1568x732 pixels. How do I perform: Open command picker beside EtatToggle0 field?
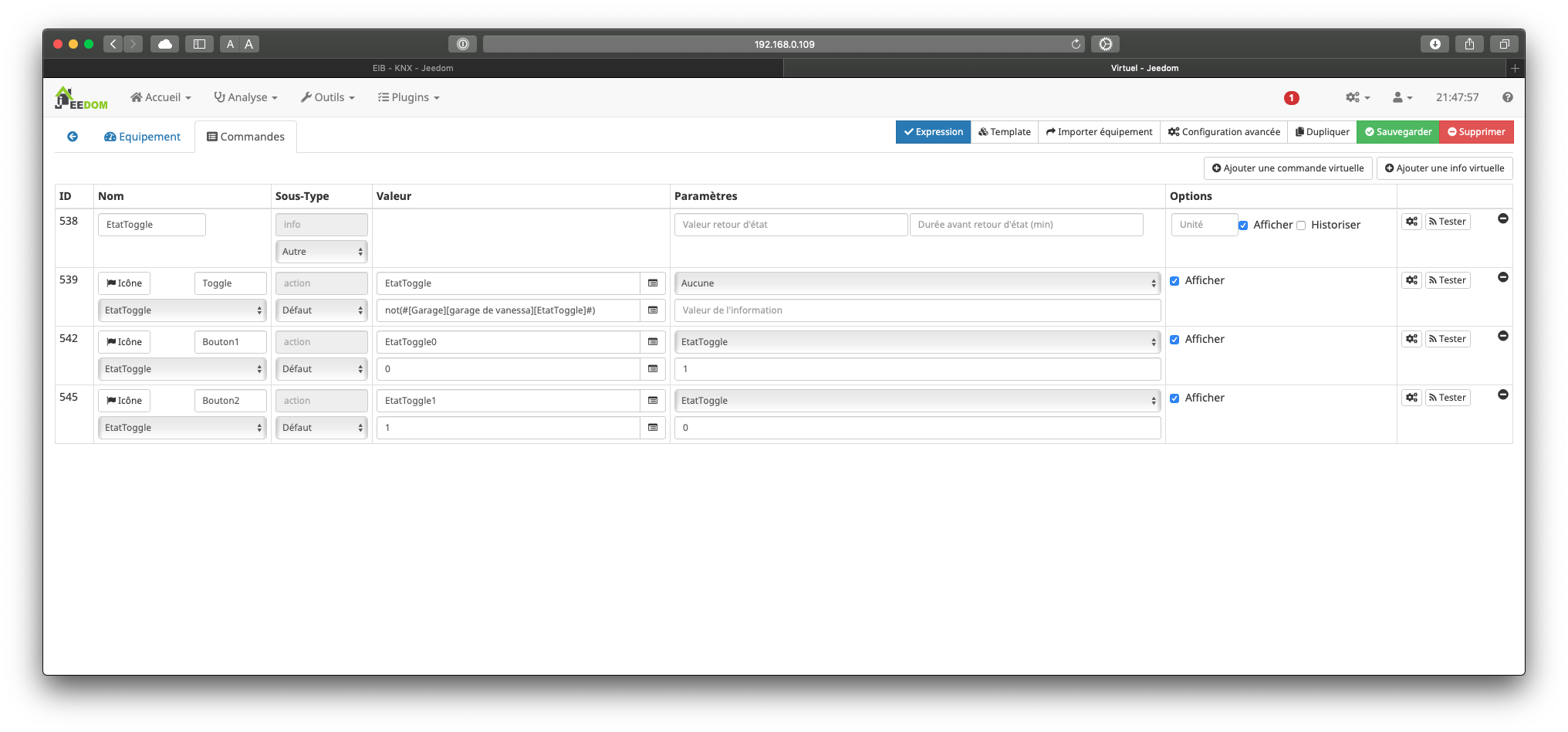coord(653,342)
